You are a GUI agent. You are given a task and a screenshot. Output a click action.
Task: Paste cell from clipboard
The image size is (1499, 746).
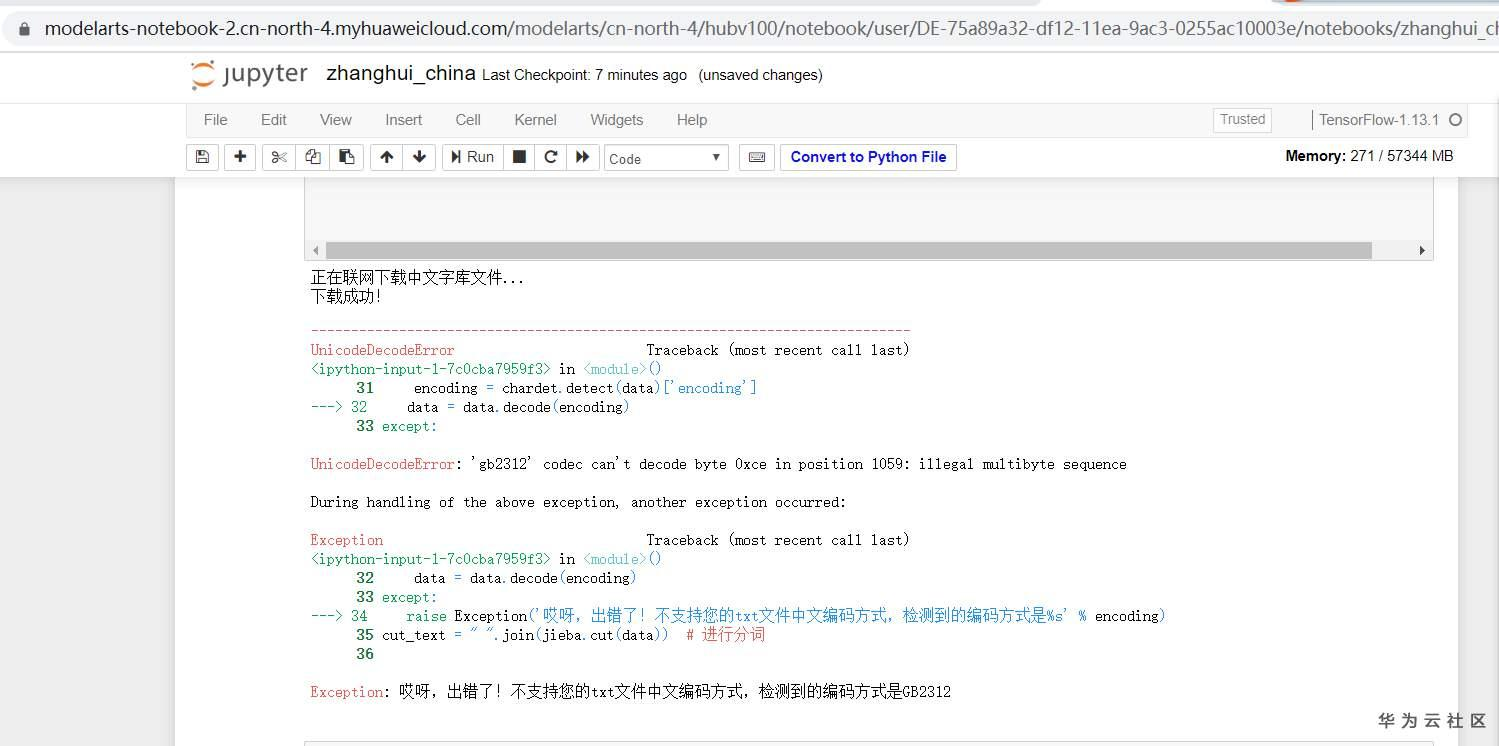pos(345,157)
